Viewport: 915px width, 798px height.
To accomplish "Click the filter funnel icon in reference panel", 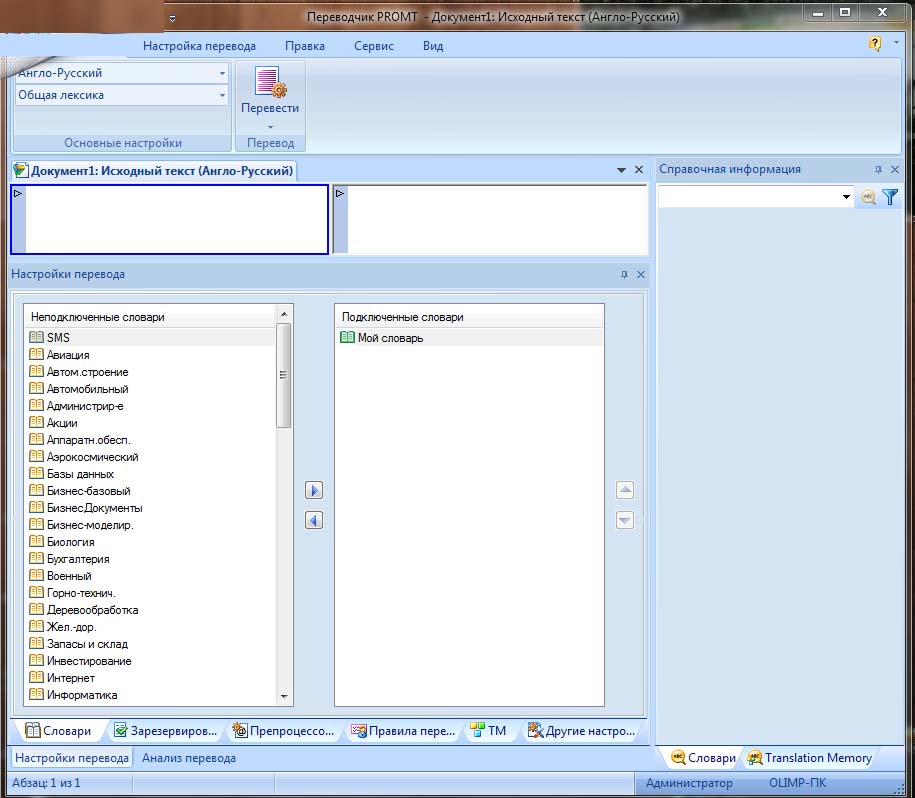I will (x=890, y=198).
